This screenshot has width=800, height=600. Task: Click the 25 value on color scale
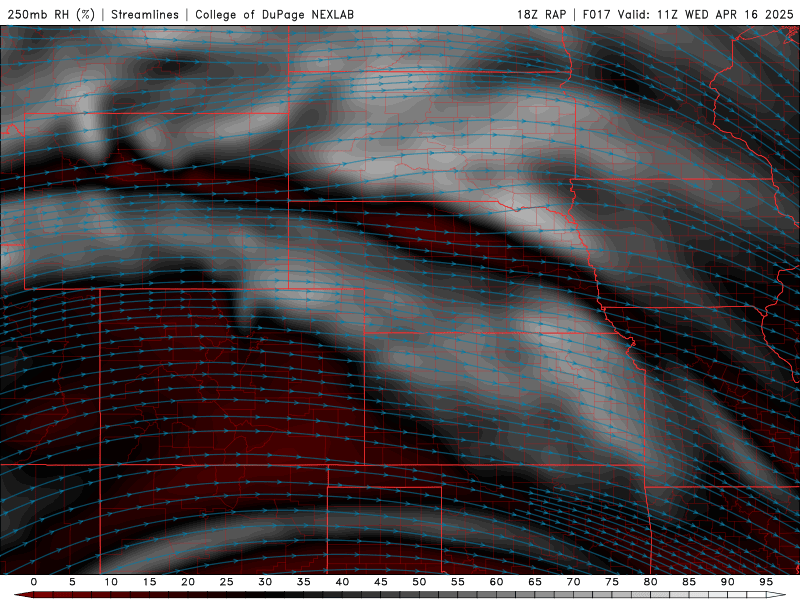pos(227,582)
